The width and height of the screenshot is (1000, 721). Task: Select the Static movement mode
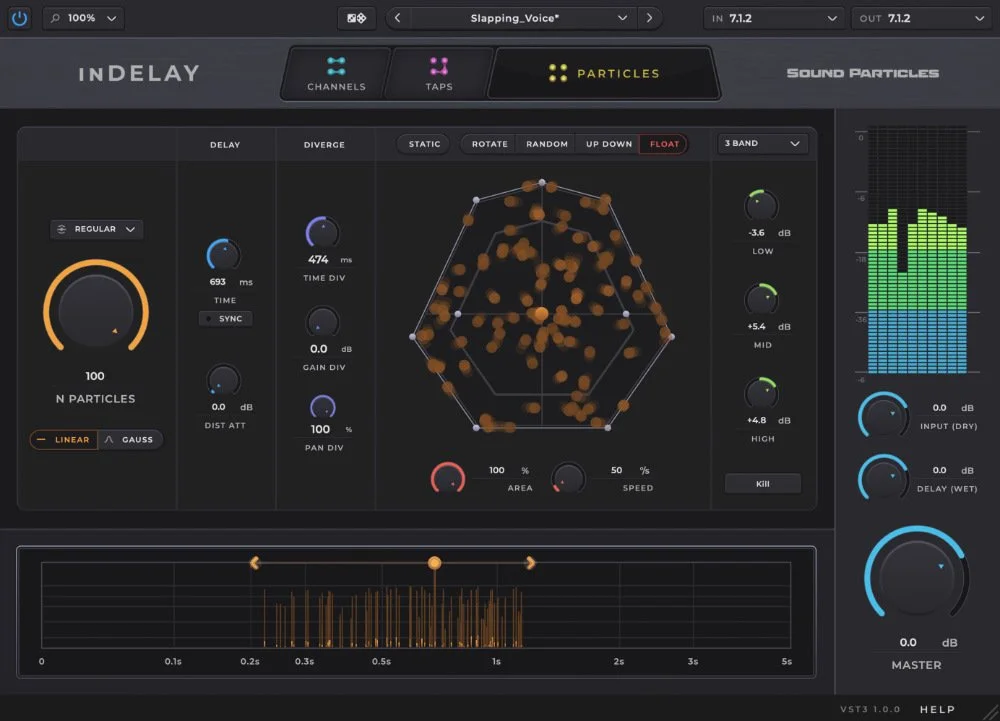tap(422, 143)
